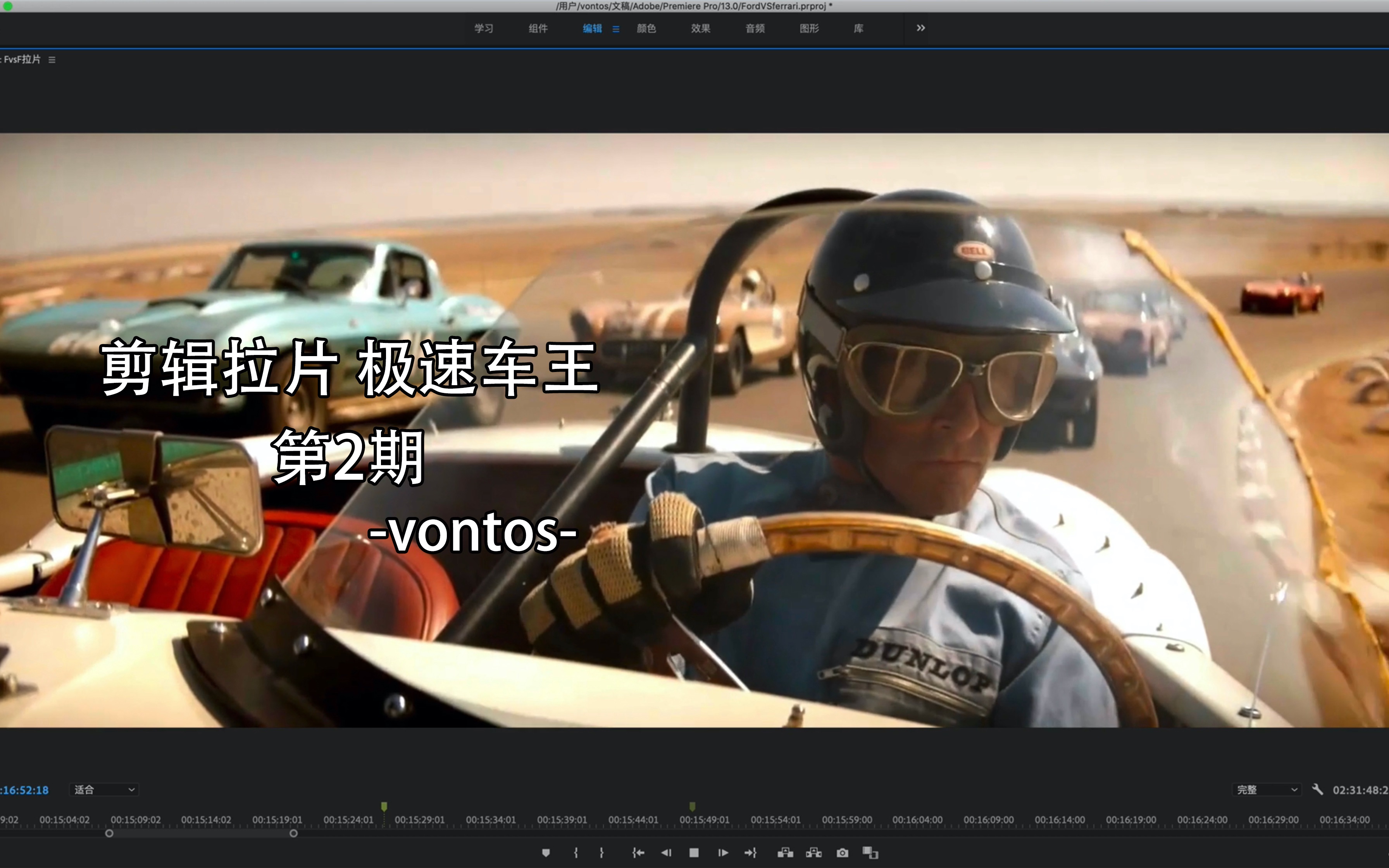This screenshot has width=1389, height=868.
Task: Click the FvsF拉片 sequence tab title
Action: click(21, 59)
